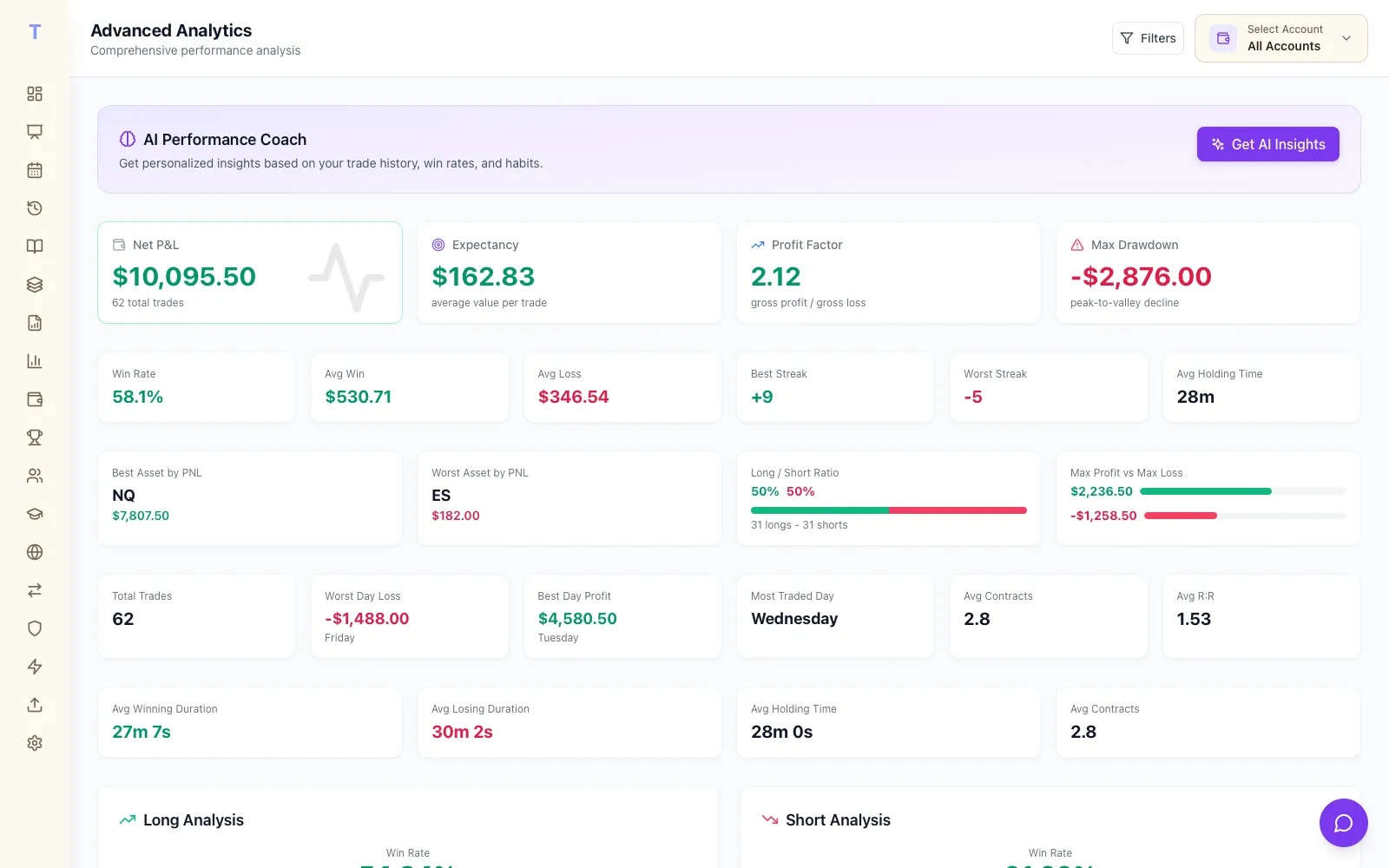Expand the Select Account dropdown

(x=1281, y=38)
